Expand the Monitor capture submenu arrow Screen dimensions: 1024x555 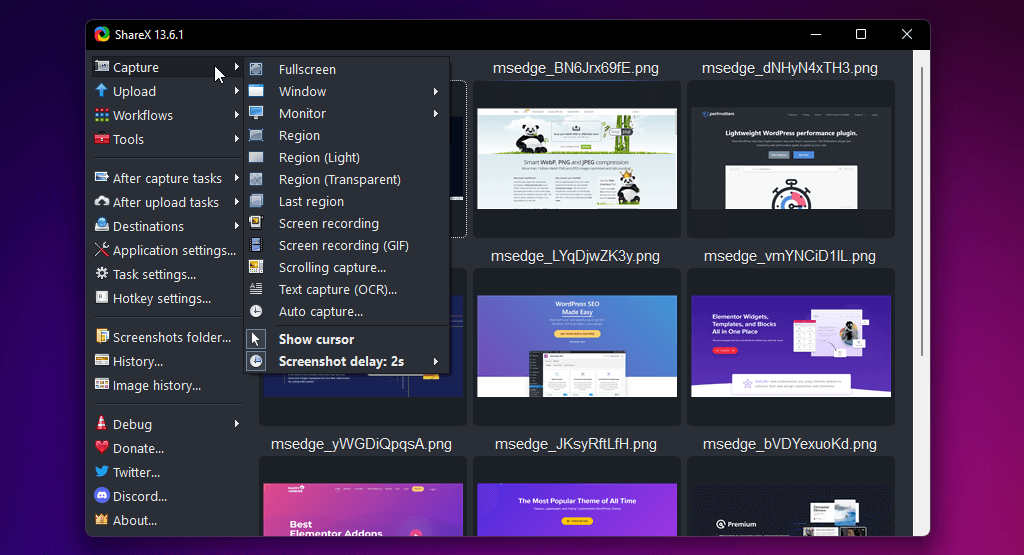point(436,114)
